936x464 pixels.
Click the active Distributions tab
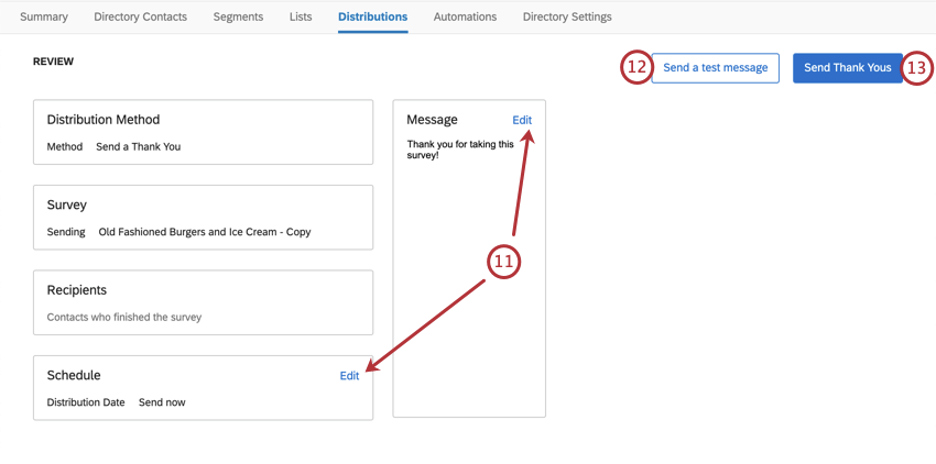pyautogui.click(x=373, y=17)
